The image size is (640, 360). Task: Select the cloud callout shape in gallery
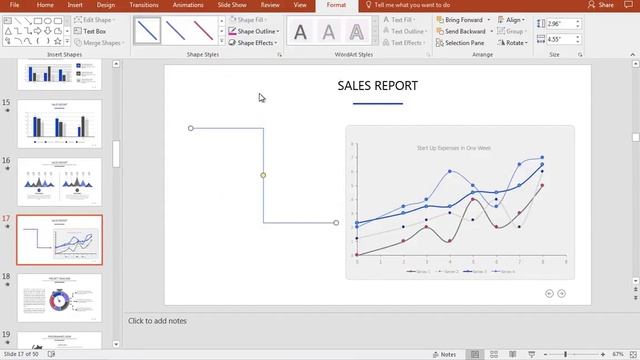point(58,31)
